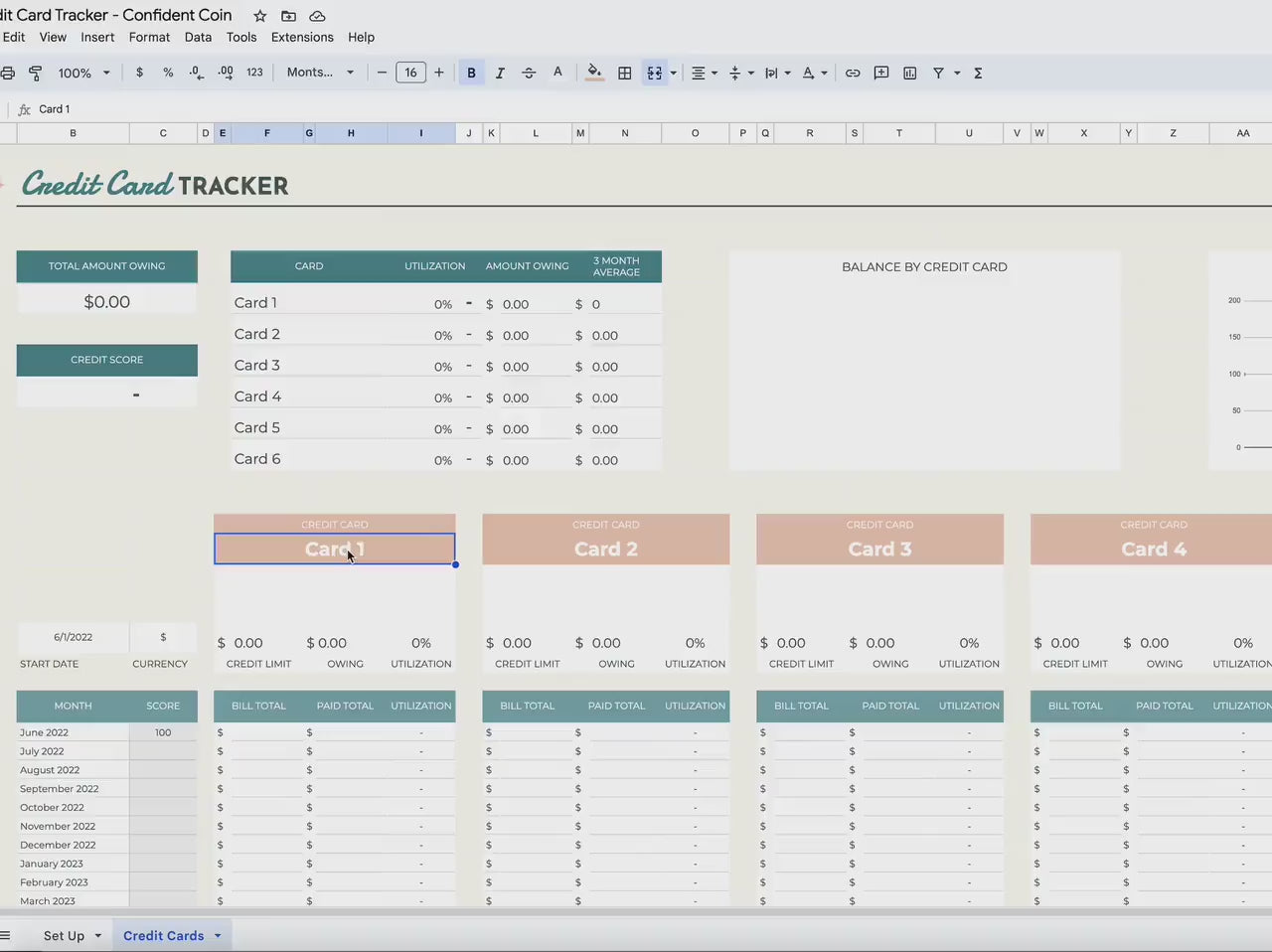Viewport: 1272px width, 952px height.
Task: Click the decrease font size minus button
Action: click(x=382, y=73)
